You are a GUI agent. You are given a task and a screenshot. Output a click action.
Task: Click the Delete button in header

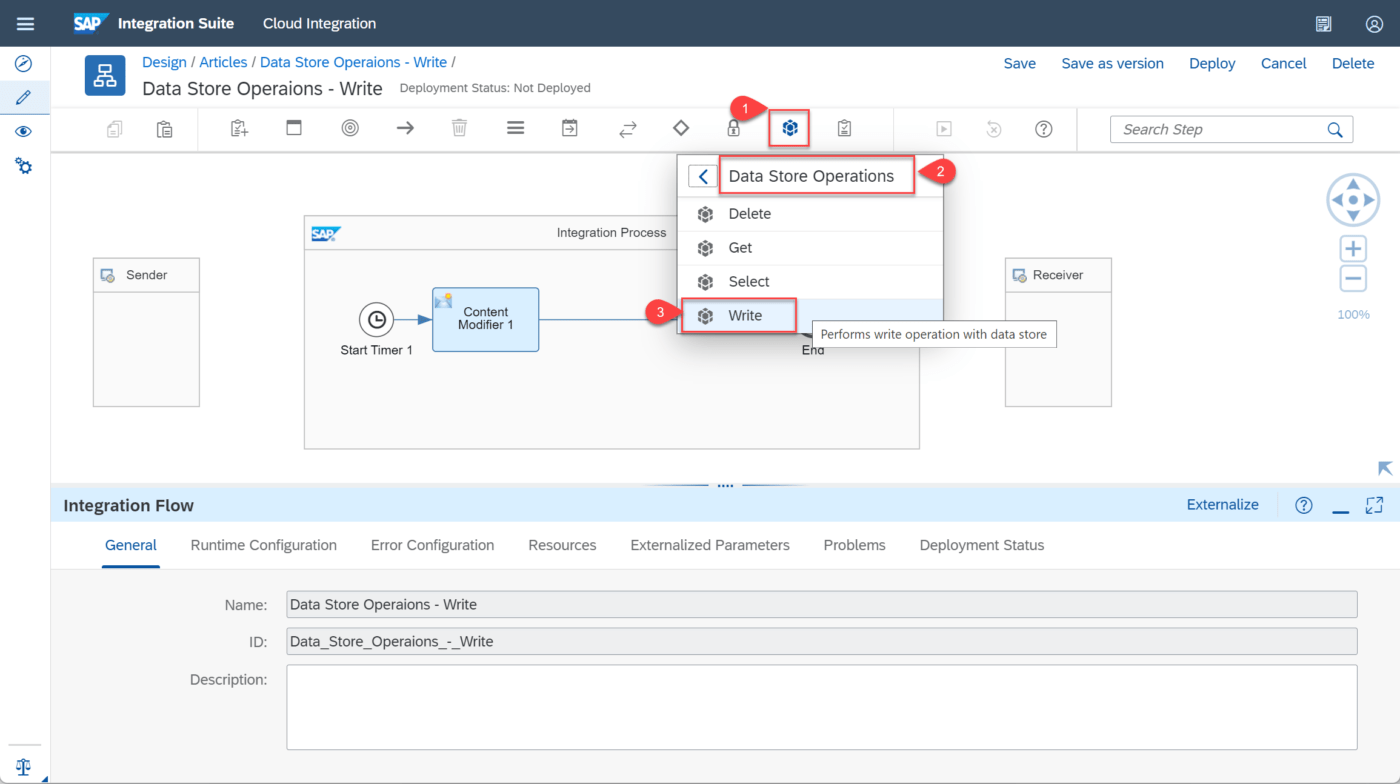pos(1353,63)
